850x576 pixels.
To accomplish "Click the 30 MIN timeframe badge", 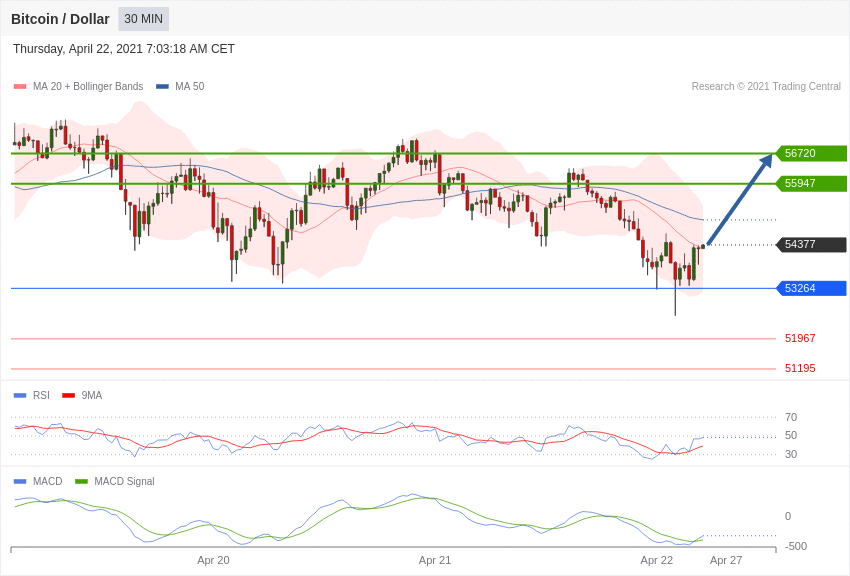I will tap(144, 19).
